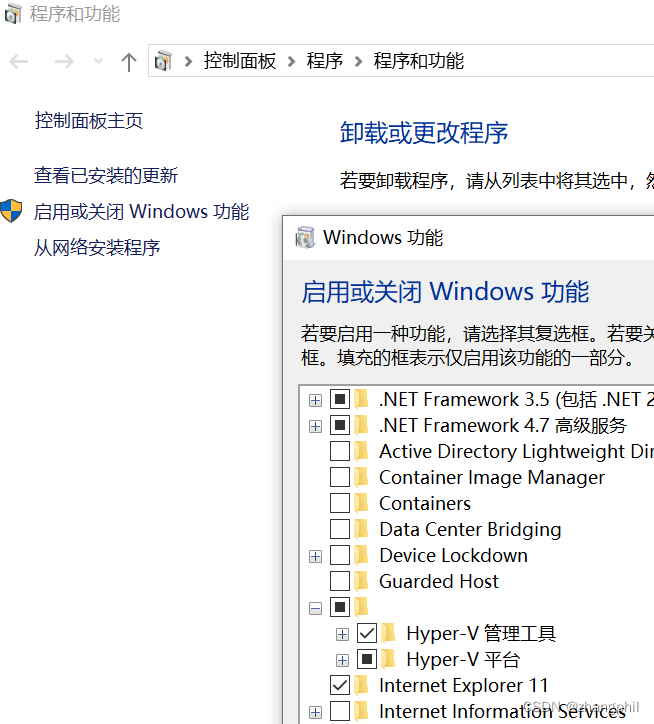Select Hyper-V 平台 row text

point(463,660)
